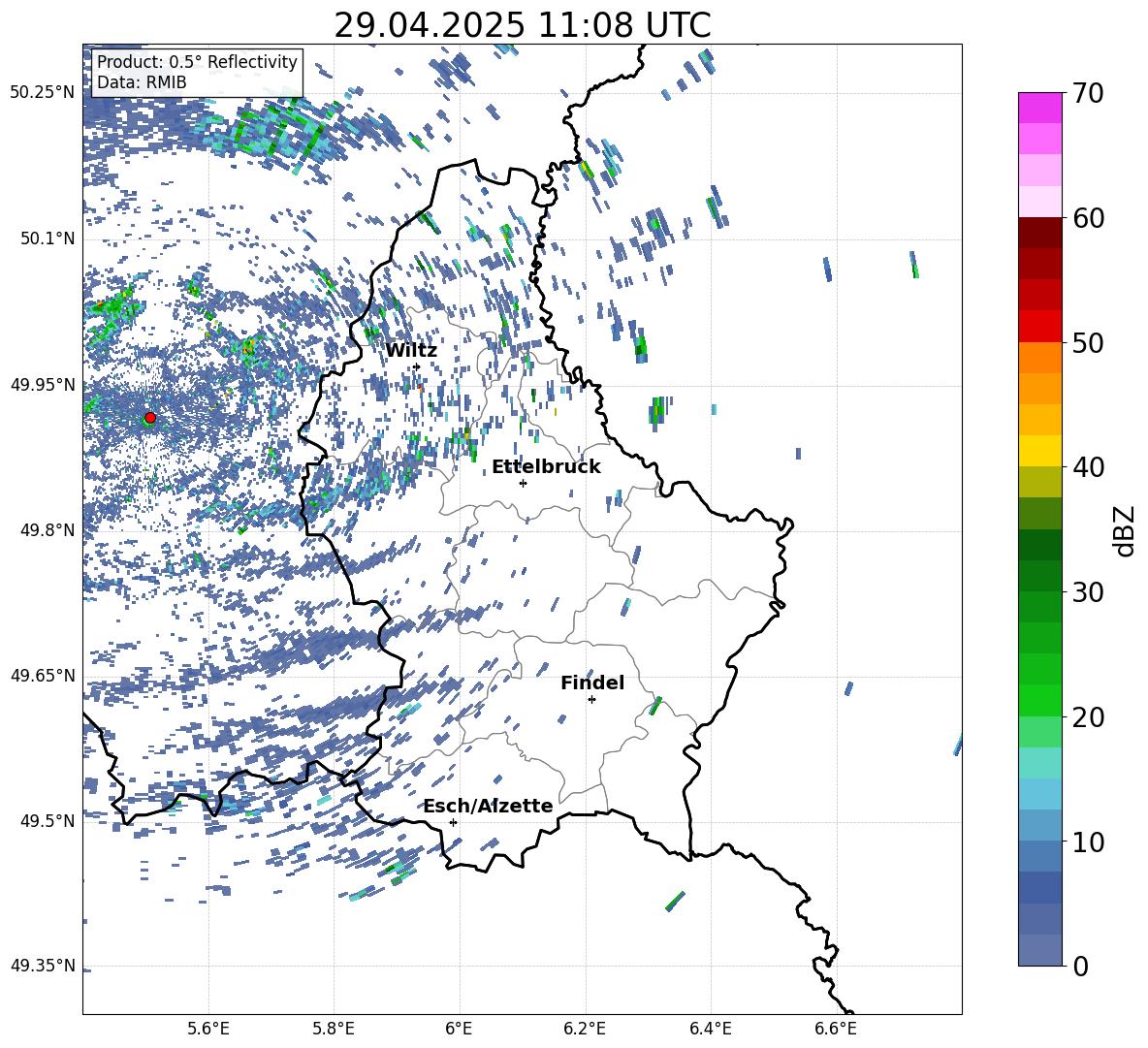Click the Ettelbruck station cross marker

pyautogui.click(x=523, y=483)
